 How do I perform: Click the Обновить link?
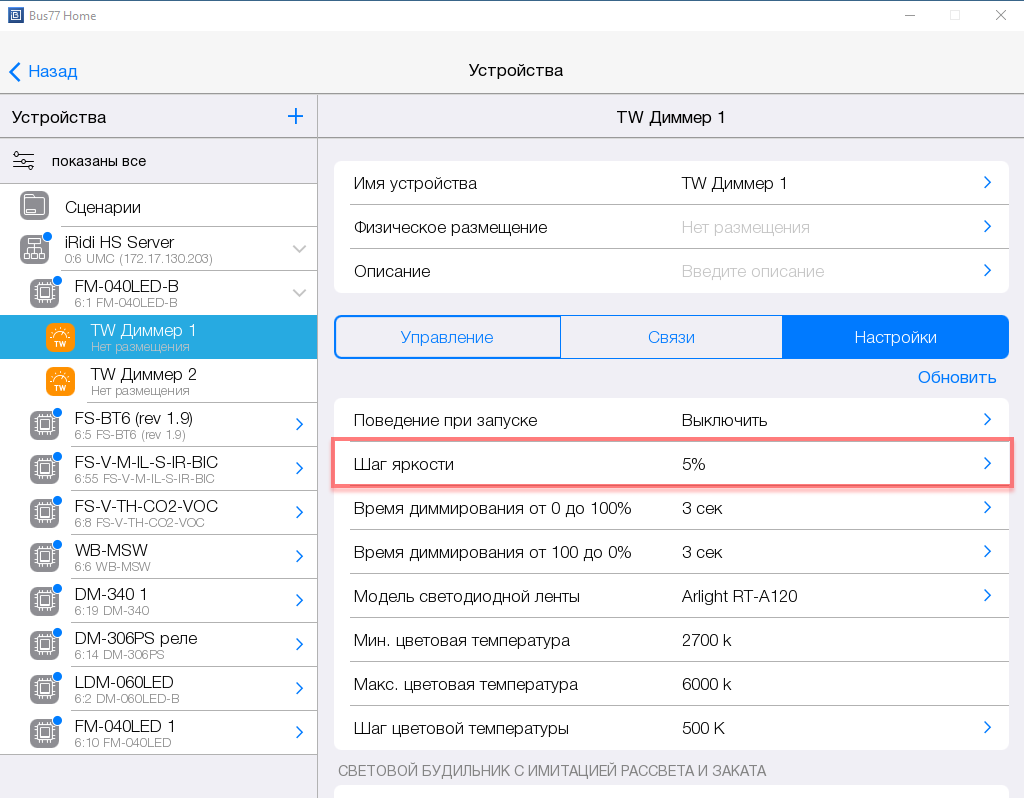point(956,377)
